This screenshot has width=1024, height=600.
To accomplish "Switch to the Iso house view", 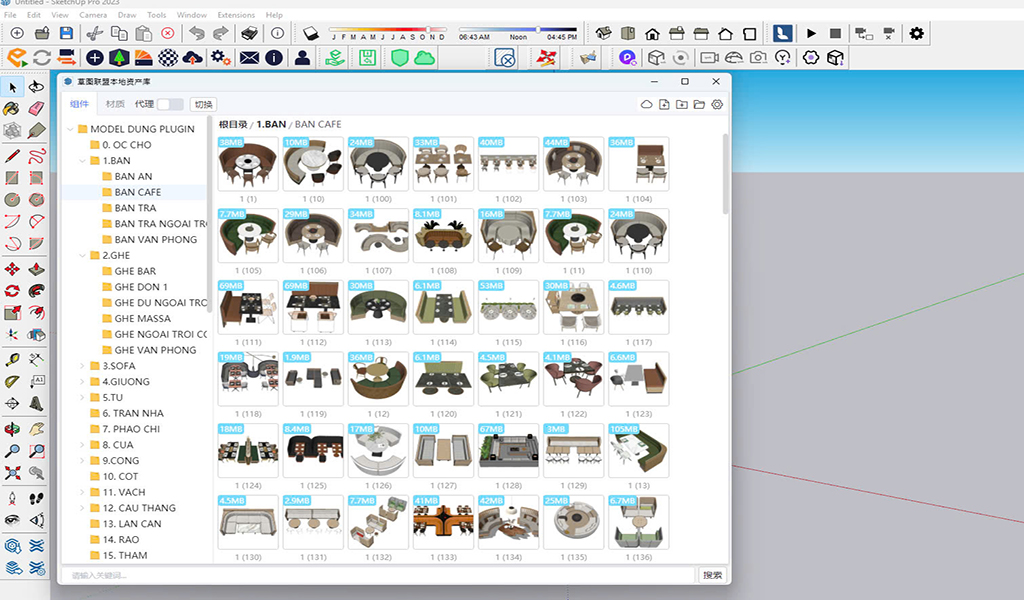I will coord(603,33).
